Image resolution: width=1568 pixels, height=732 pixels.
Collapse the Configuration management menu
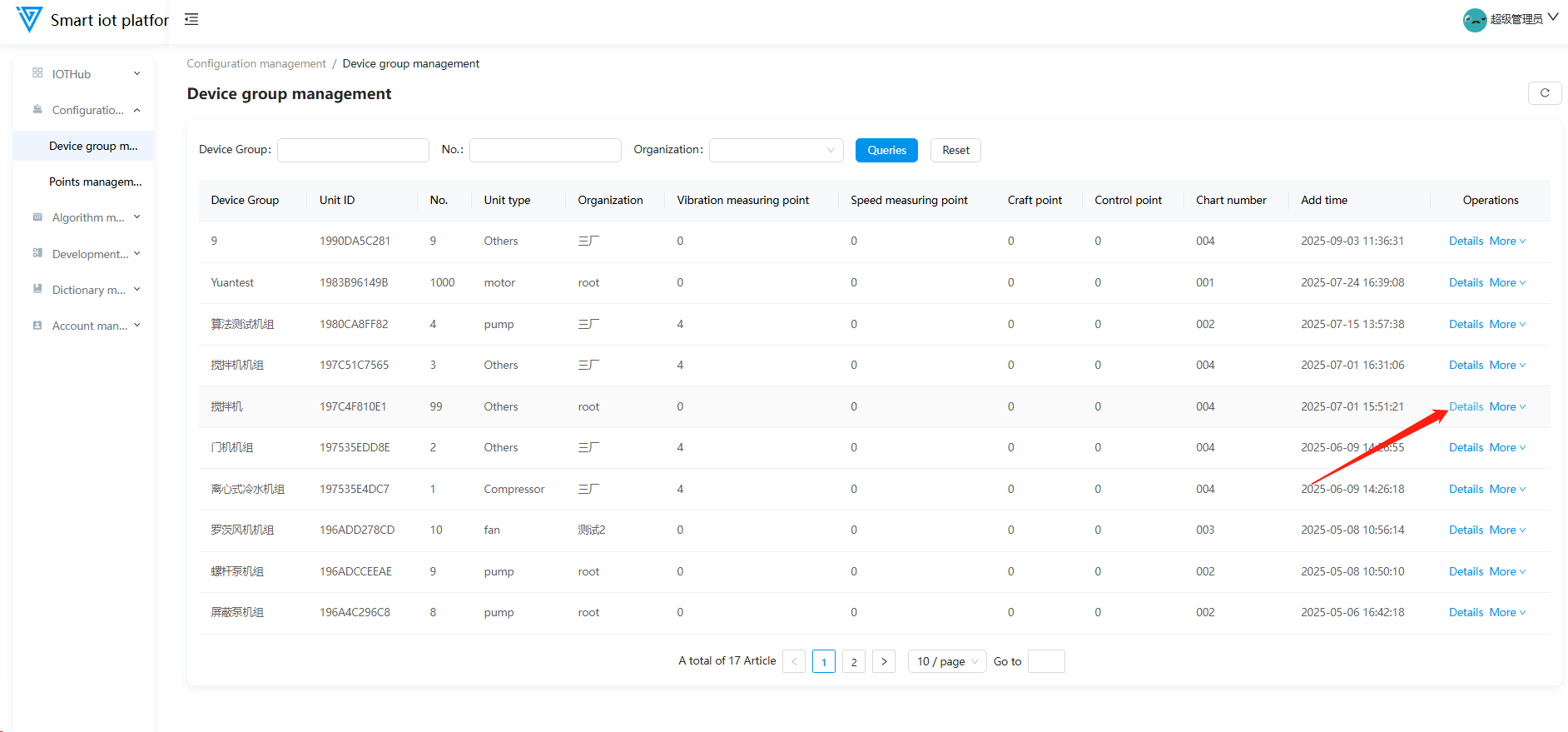(87, 110)
